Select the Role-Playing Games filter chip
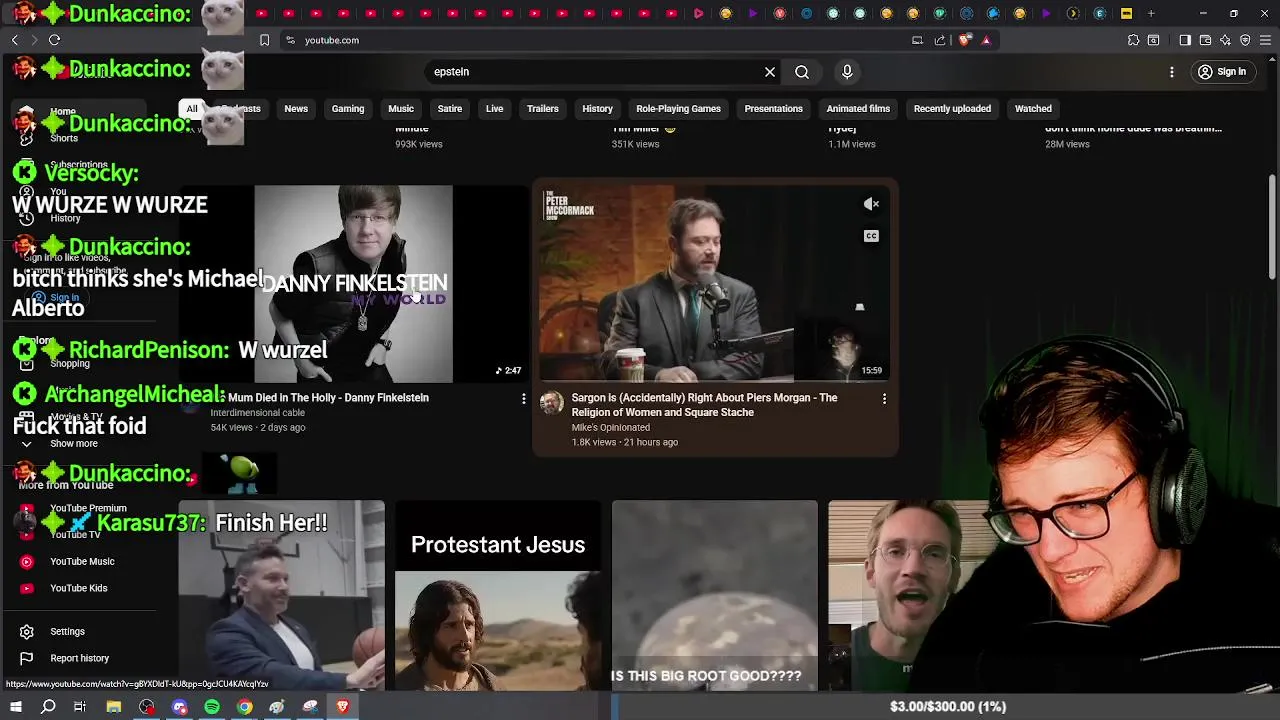Screen dimensions: 1280x720 click(679, 109)
